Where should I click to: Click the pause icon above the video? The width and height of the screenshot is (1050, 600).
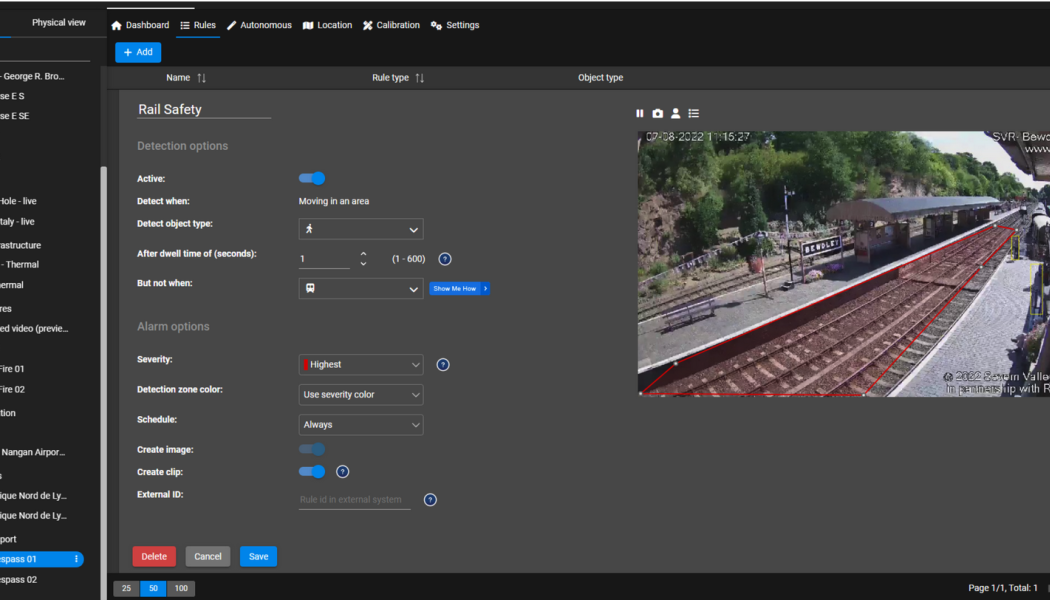tap(640, 113)
